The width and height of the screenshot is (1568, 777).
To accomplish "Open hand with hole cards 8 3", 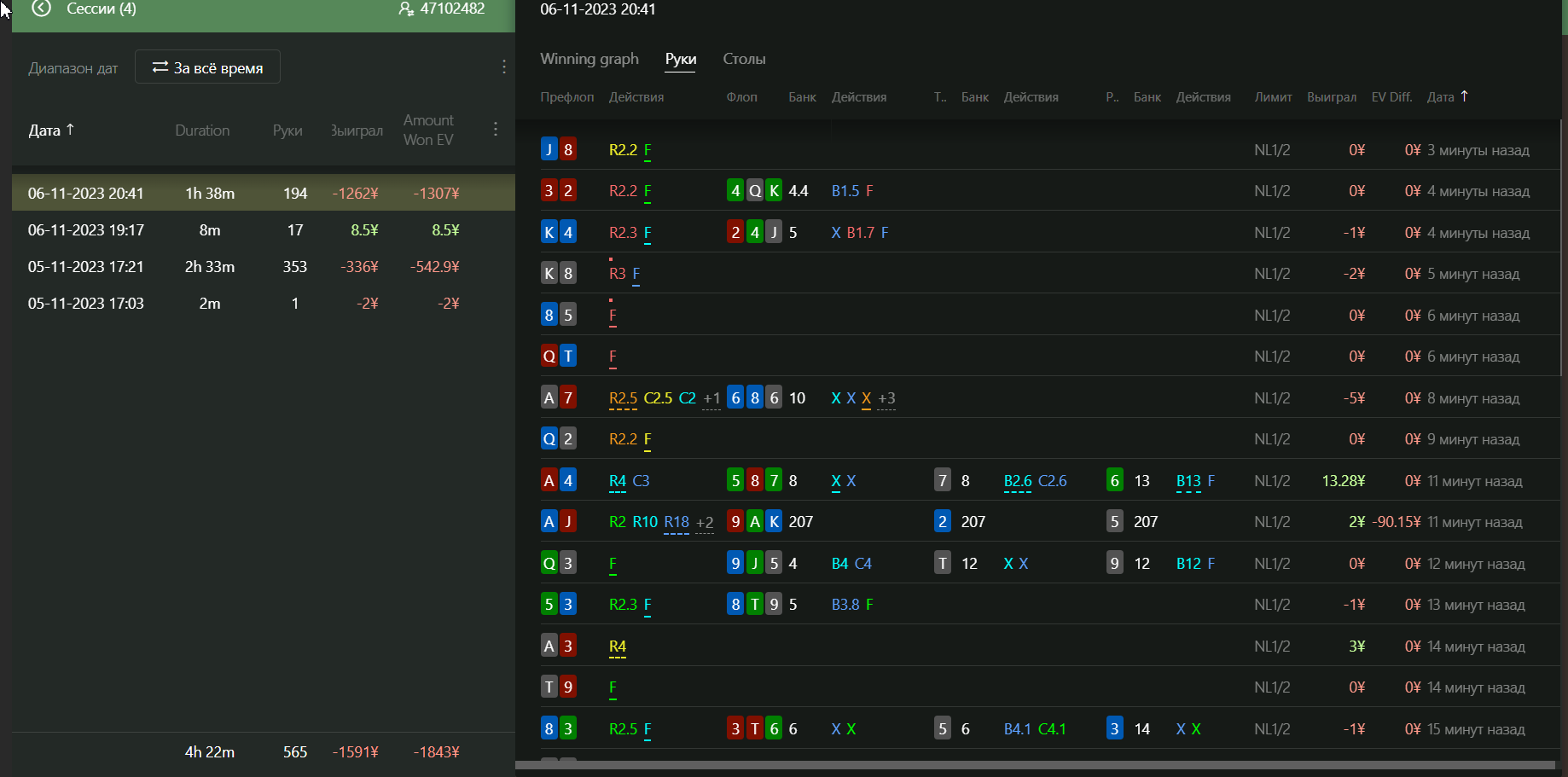I will 1049,729.
